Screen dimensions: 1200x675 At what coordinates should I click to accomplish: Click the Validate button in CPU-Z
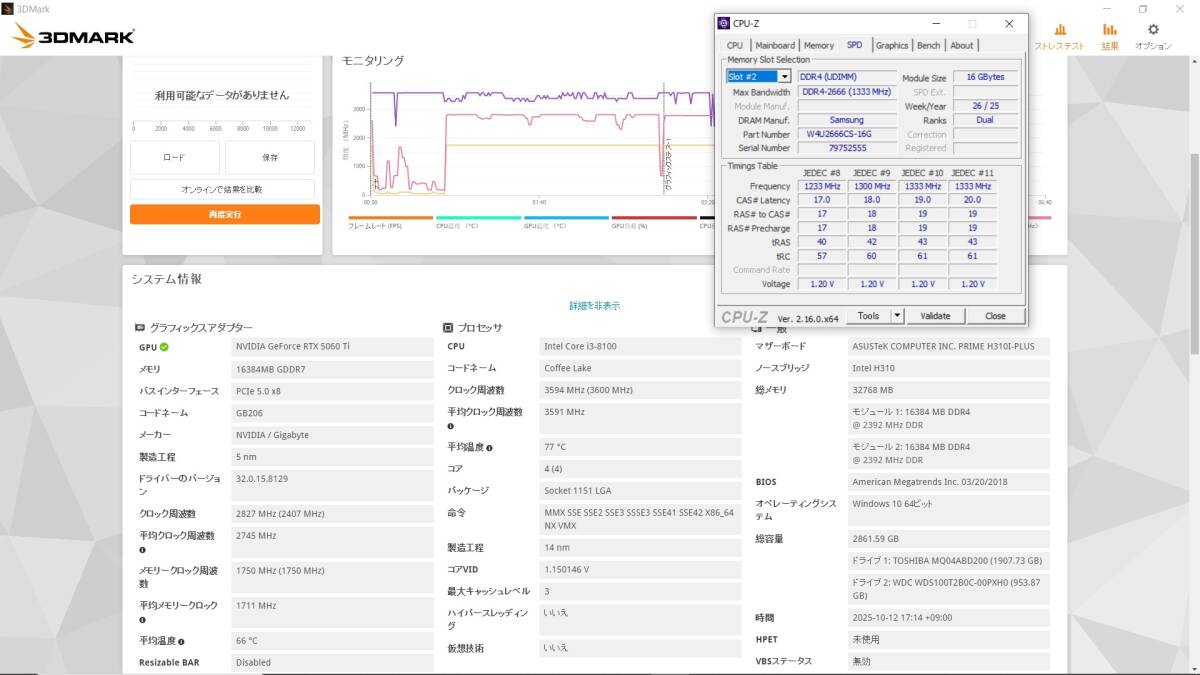(935, 316)
